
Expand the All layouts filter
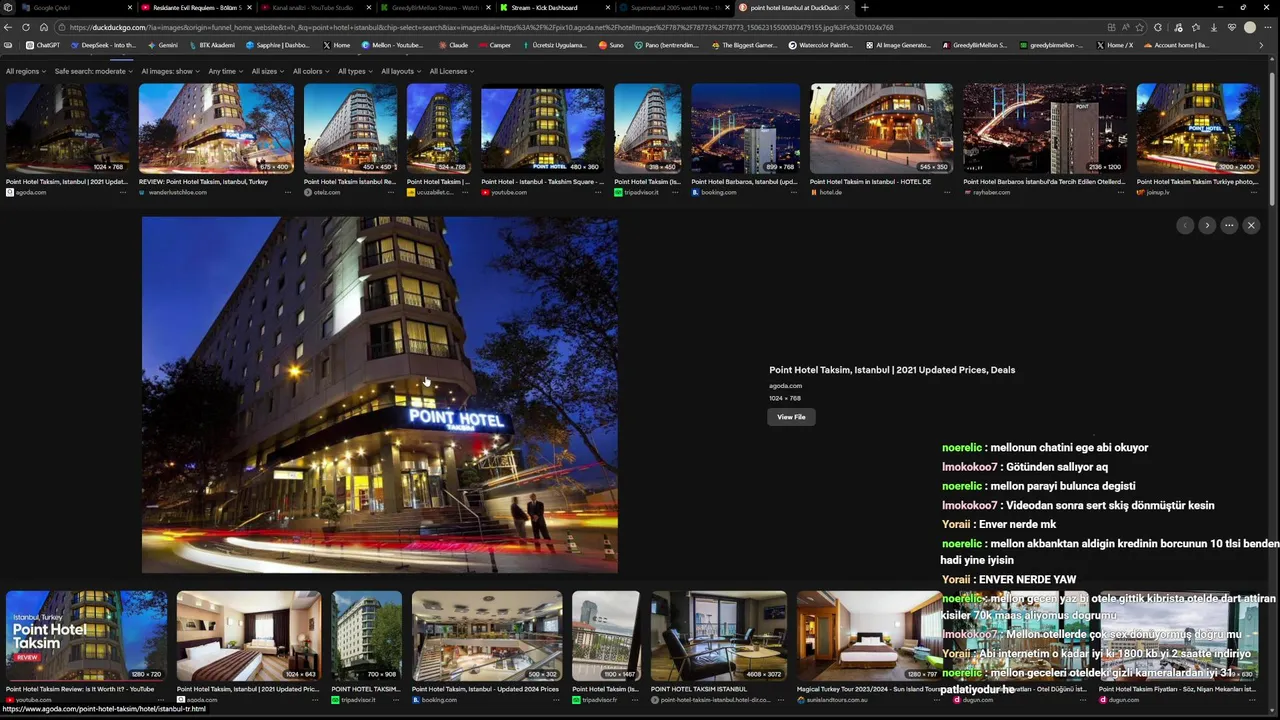pos(401,71)
